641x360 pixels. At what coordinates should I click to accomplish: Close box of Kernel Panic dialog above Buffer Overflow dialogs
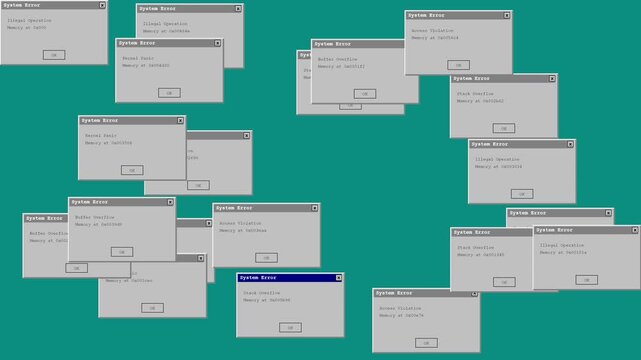pyautogui.click(x=180, y=121)
